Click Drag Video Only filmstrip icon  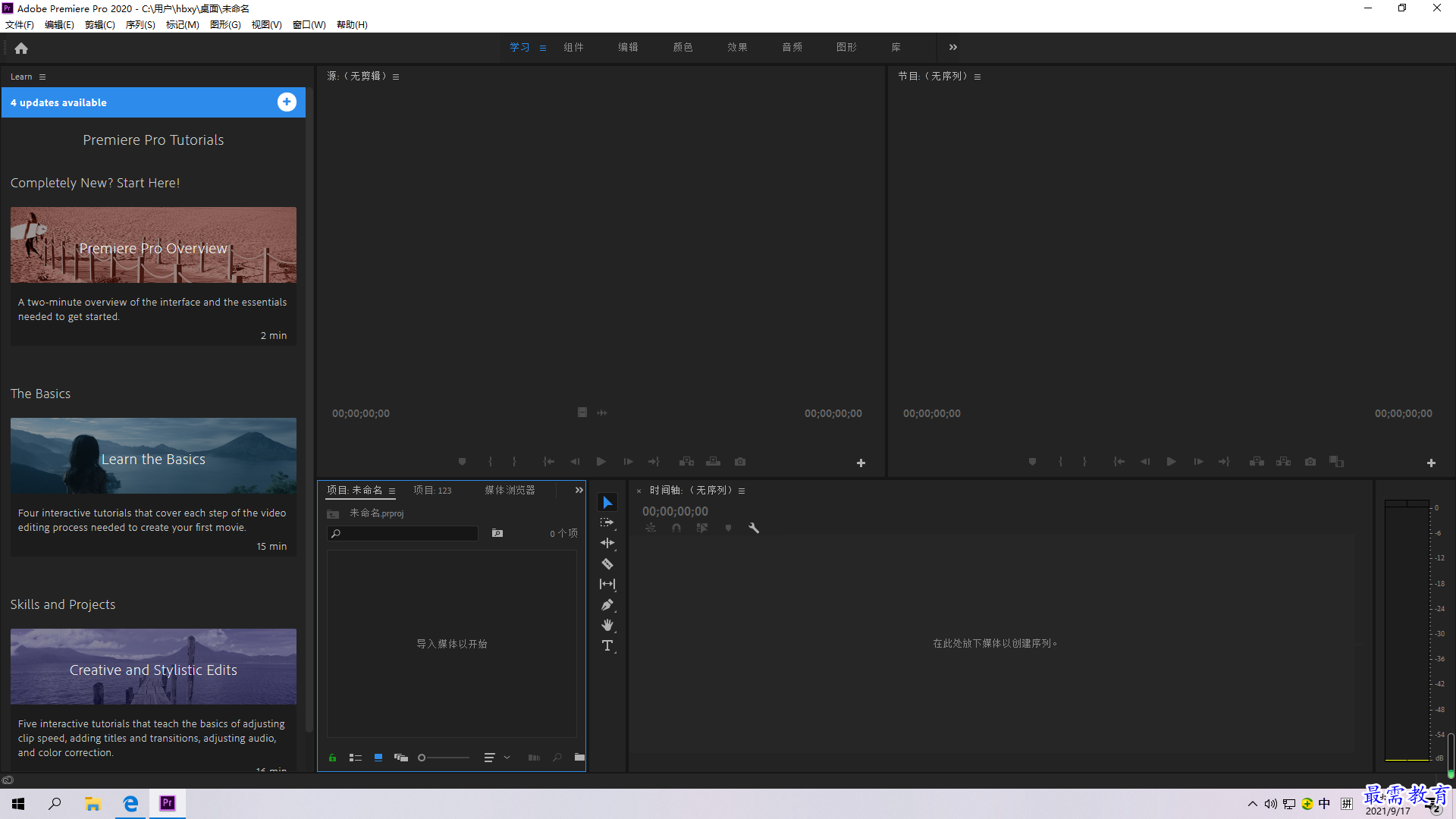(x=582, y=413)
